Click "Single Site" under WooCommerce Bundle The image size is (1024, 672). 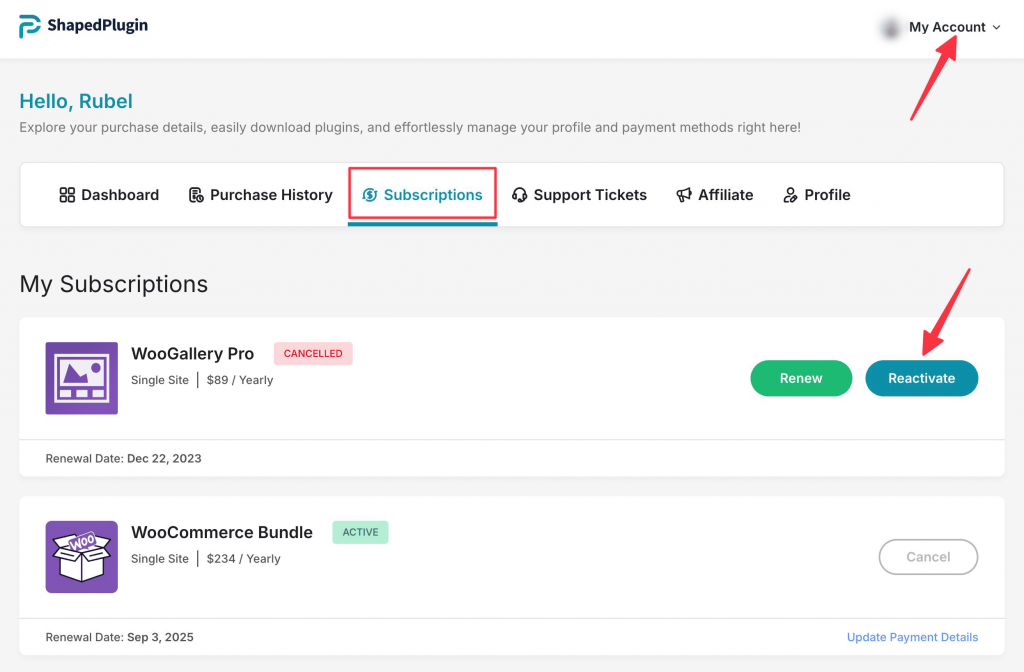coord(160,559)
